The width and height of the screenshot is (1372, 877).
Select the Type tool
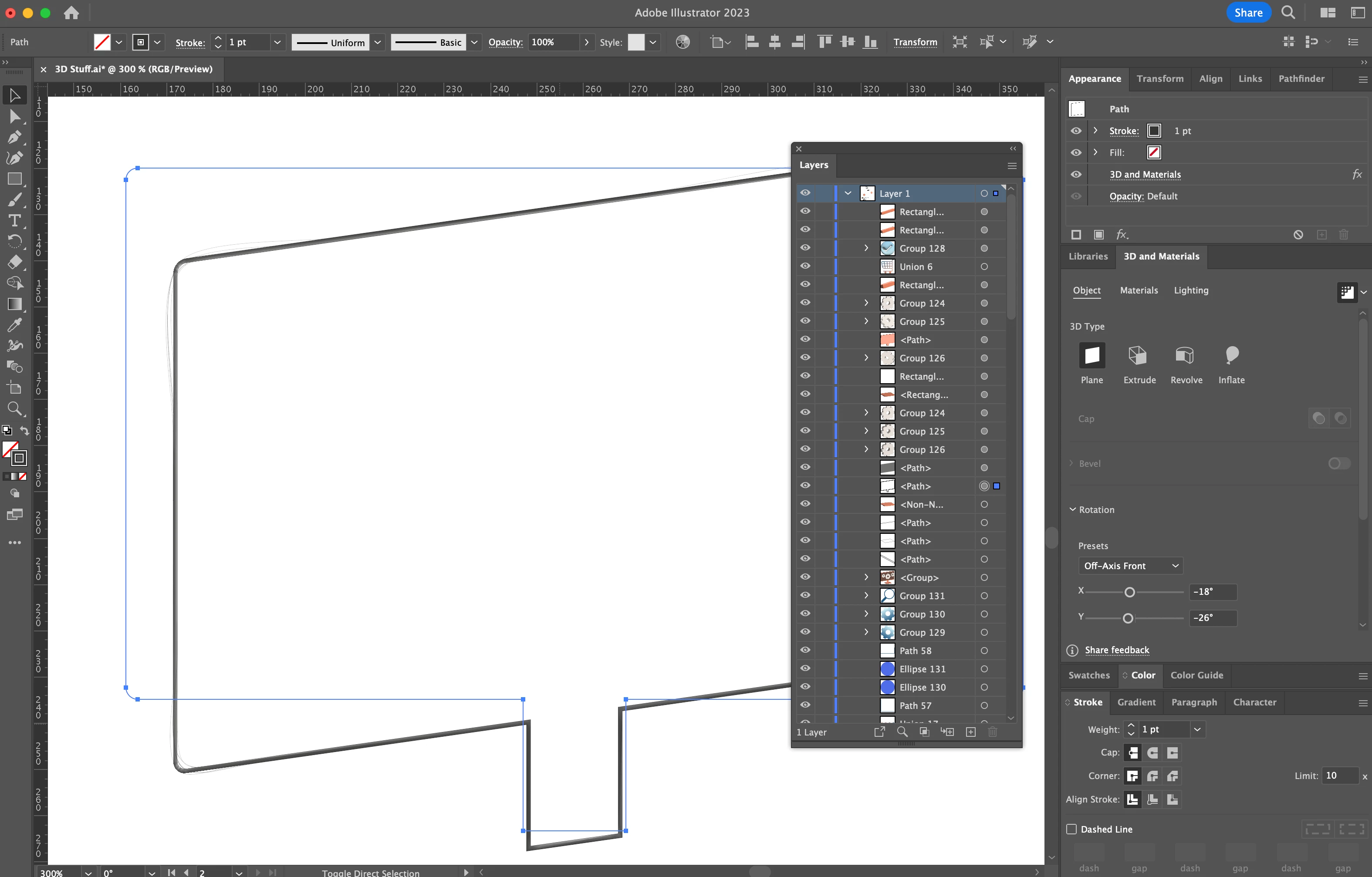click(14, 220)
